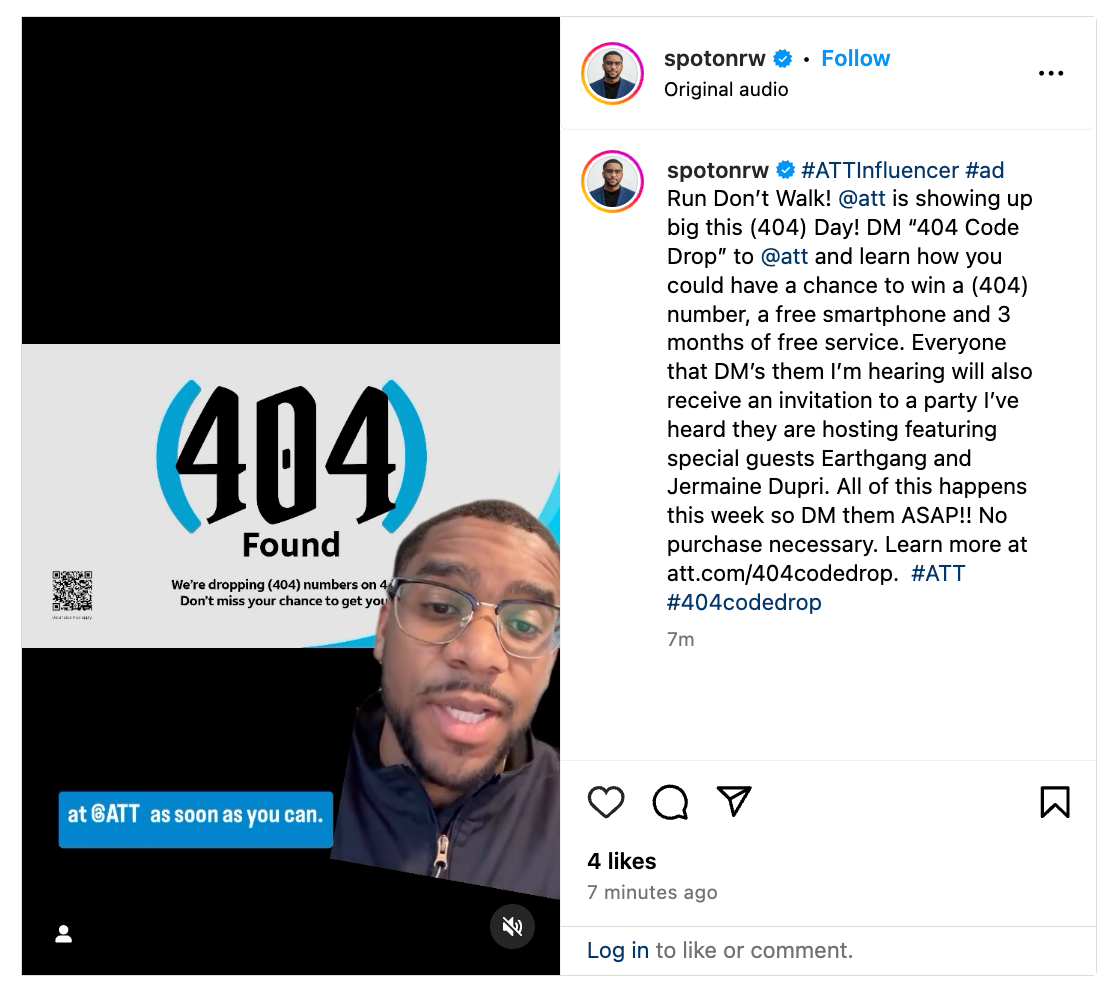Save the post with the bookmark icon
Screen dimensions: 1108x990
[x=1055, y=802]
